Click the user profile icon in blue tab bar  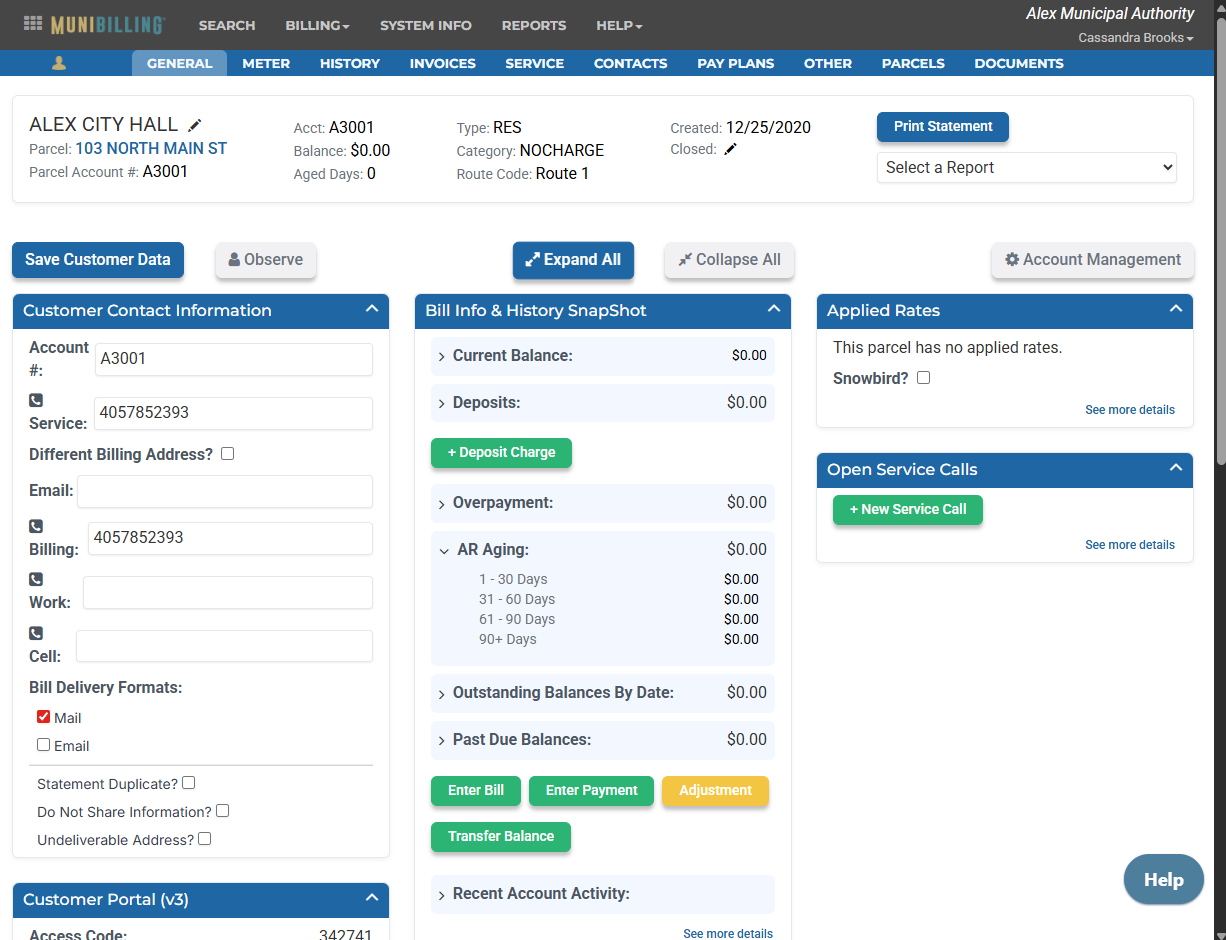(x=59, y=63)
